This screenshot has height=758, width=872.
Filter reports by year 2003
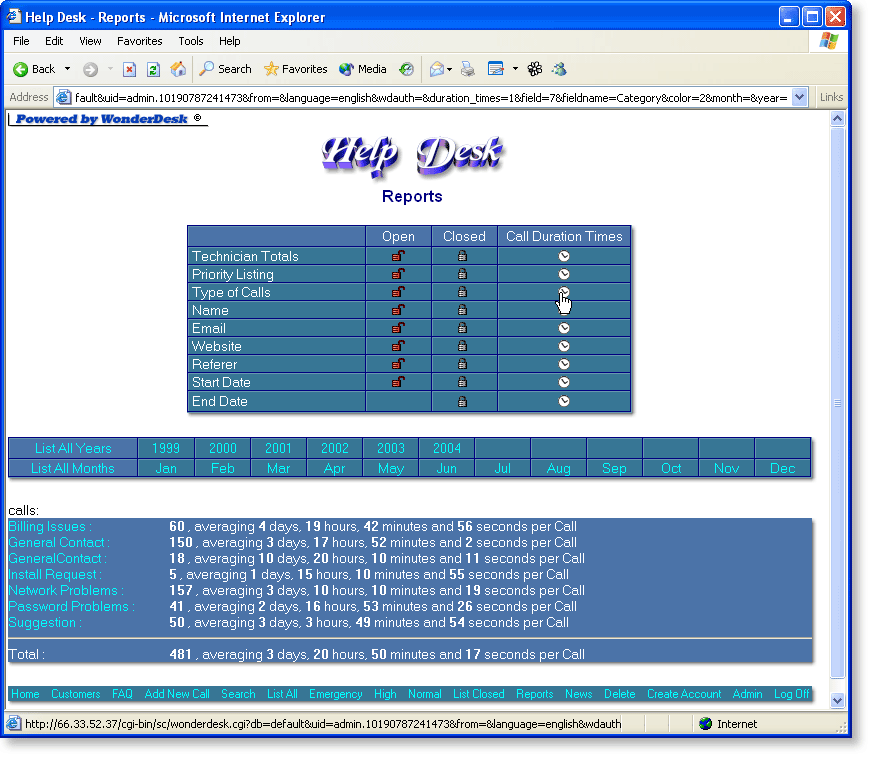(391, 448)
